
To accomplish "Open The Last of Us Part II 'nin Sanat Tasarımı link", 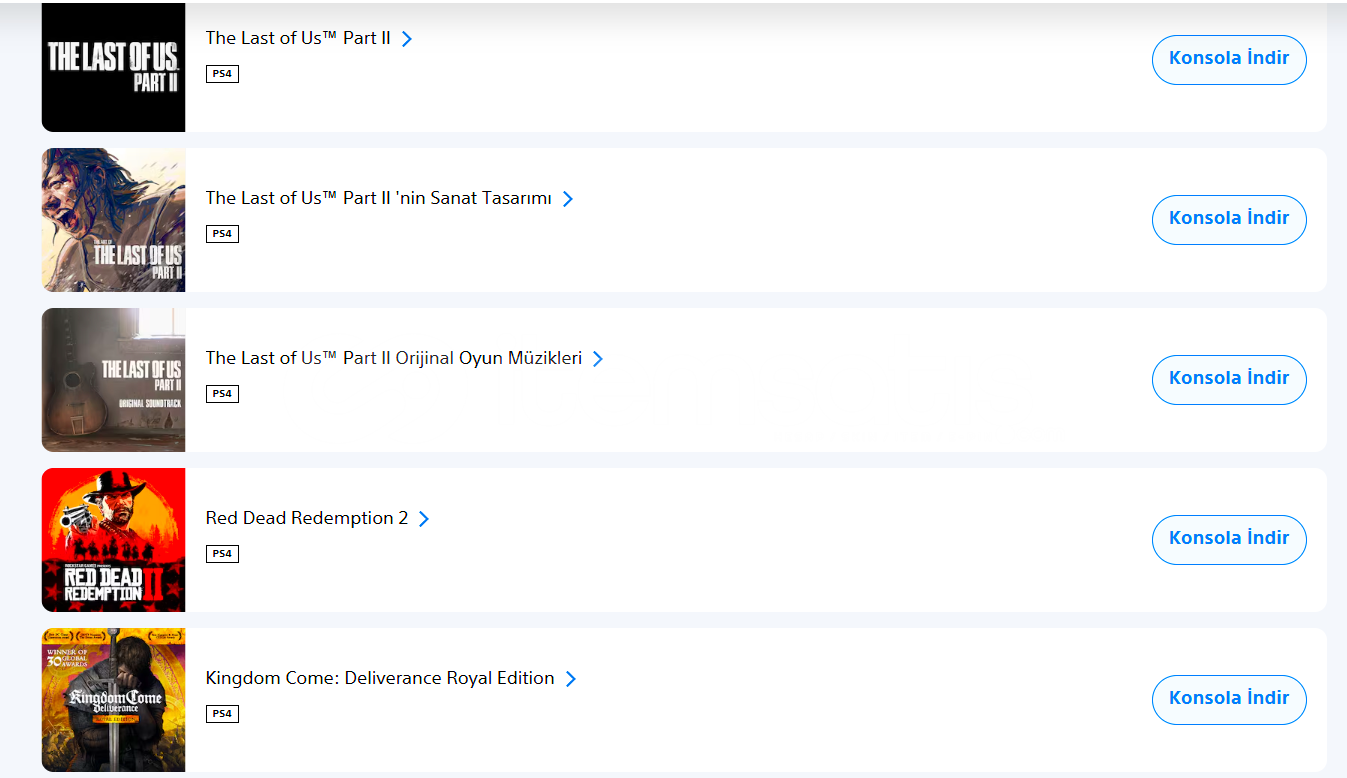I will (378, 198).
